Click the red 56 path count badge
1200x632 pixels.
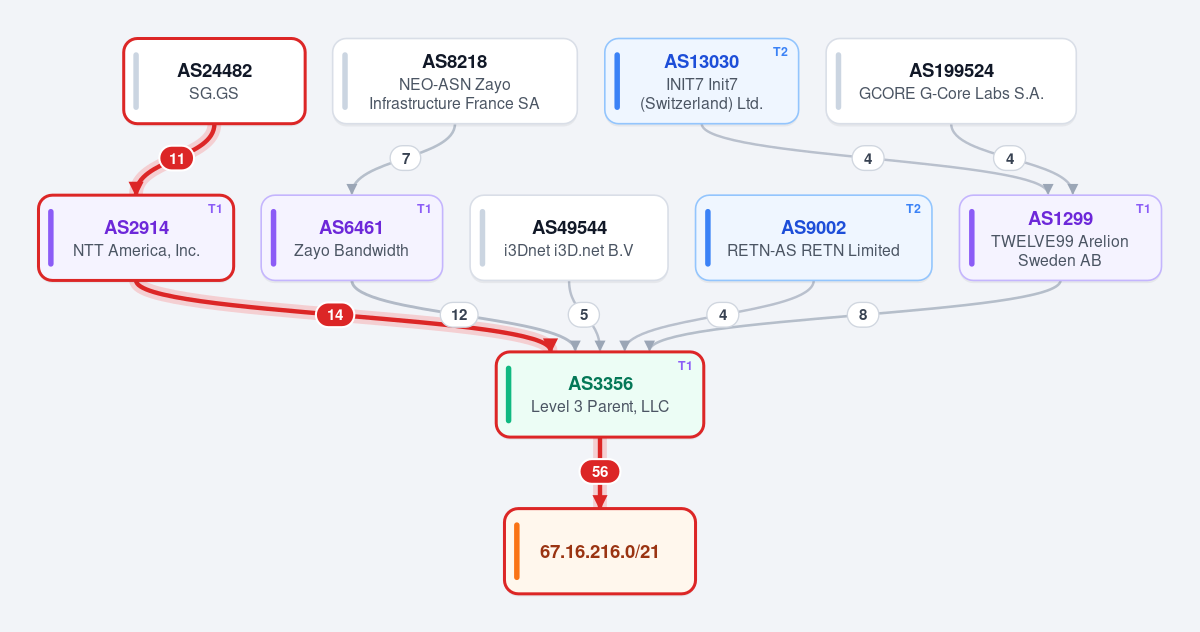600,472
